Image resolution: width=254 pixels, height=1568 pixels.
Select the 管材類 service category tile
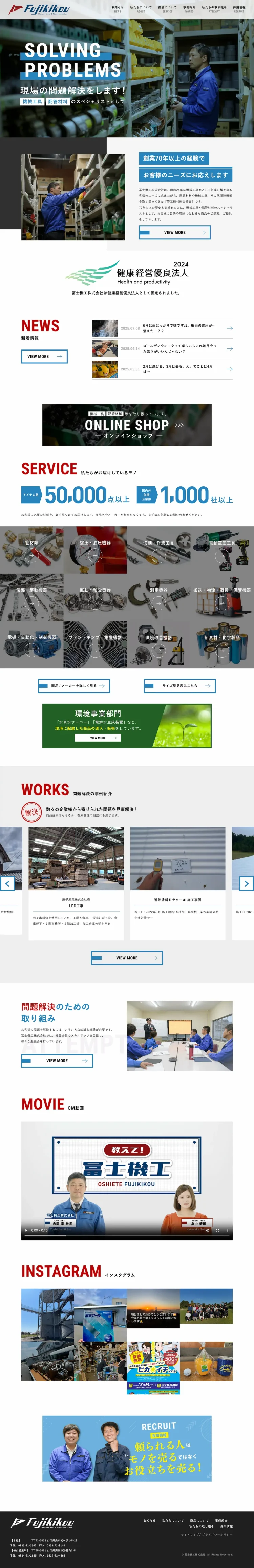pos(32,550)
